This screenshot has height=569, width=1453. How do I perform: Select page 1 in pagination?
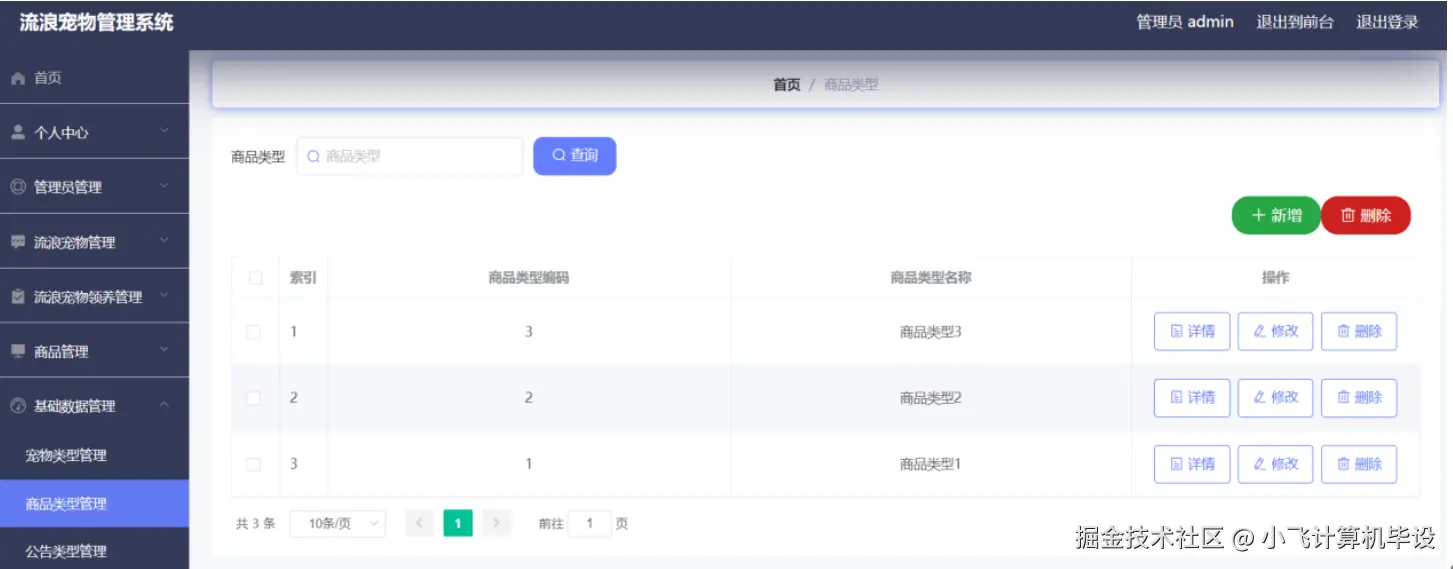point(458,523)
